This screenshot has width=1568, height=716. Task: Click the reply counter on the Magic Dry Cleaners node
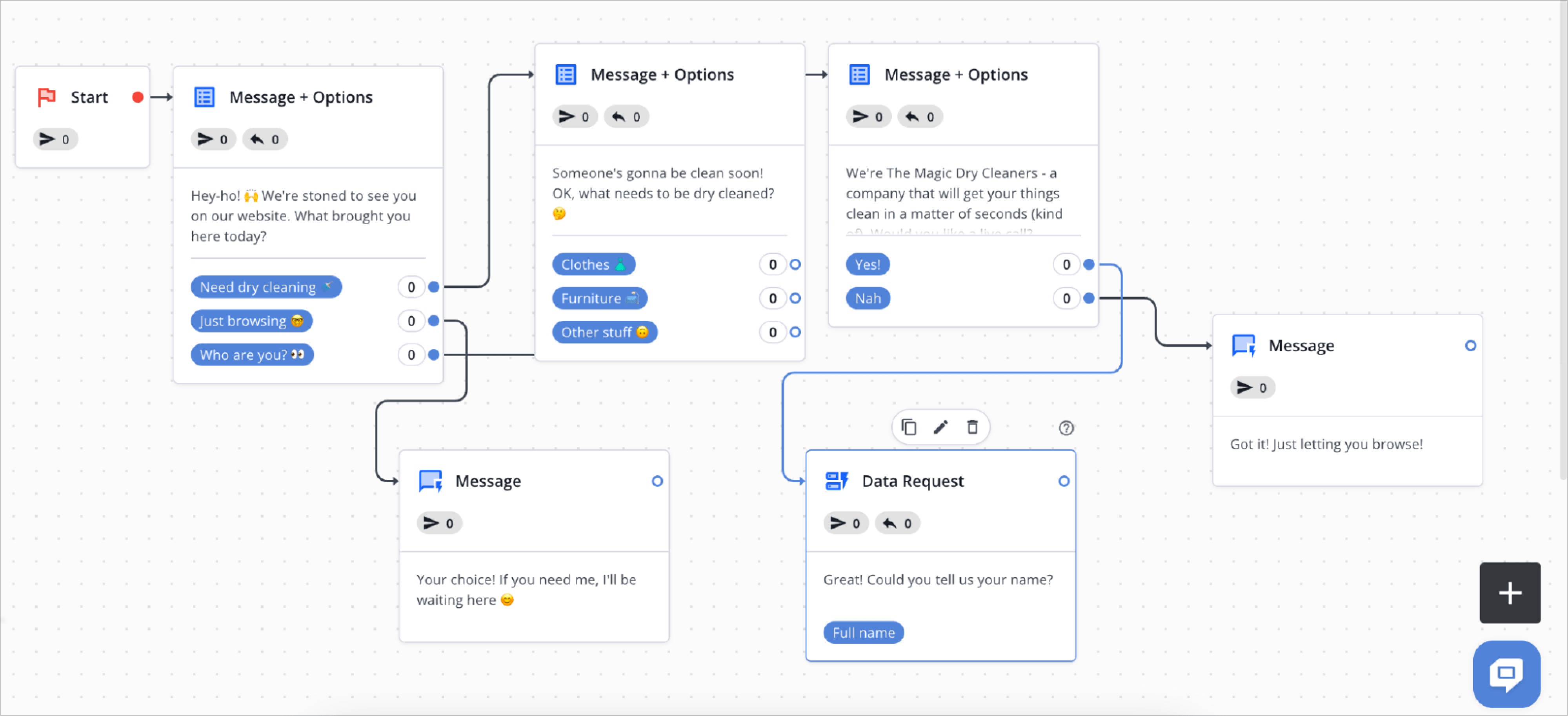920,116
